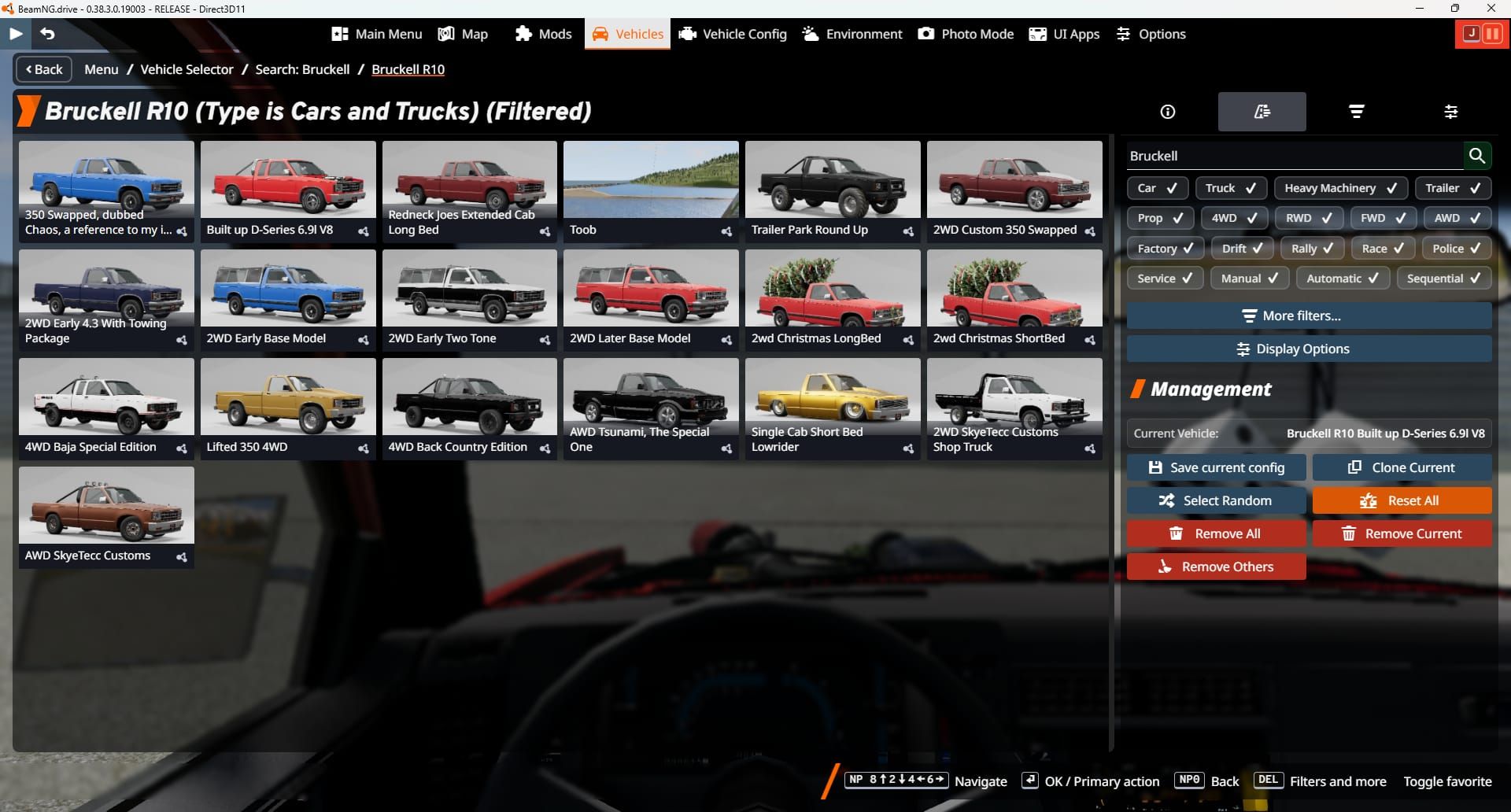
Task: Open Photo Mode from the top bar
Action: [x=965, y=34]
